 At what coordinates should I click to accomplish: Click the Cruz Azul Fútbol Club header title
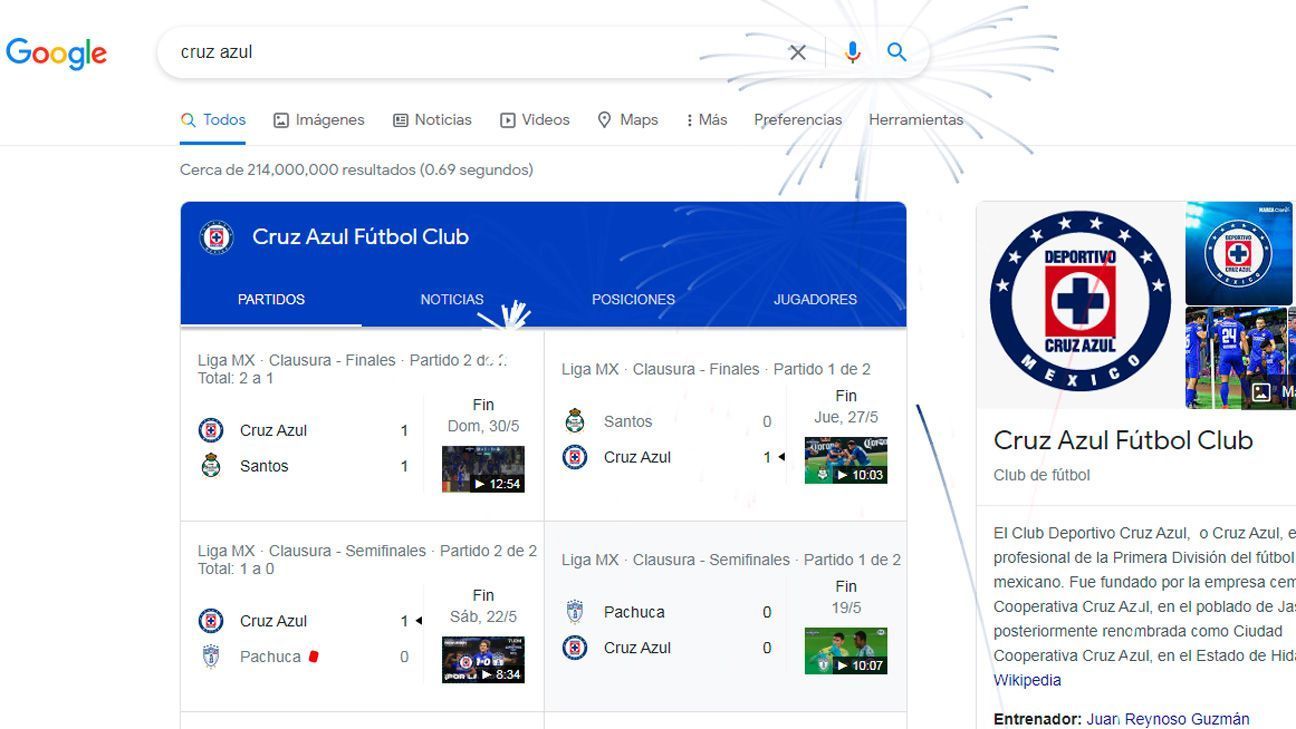360,237
